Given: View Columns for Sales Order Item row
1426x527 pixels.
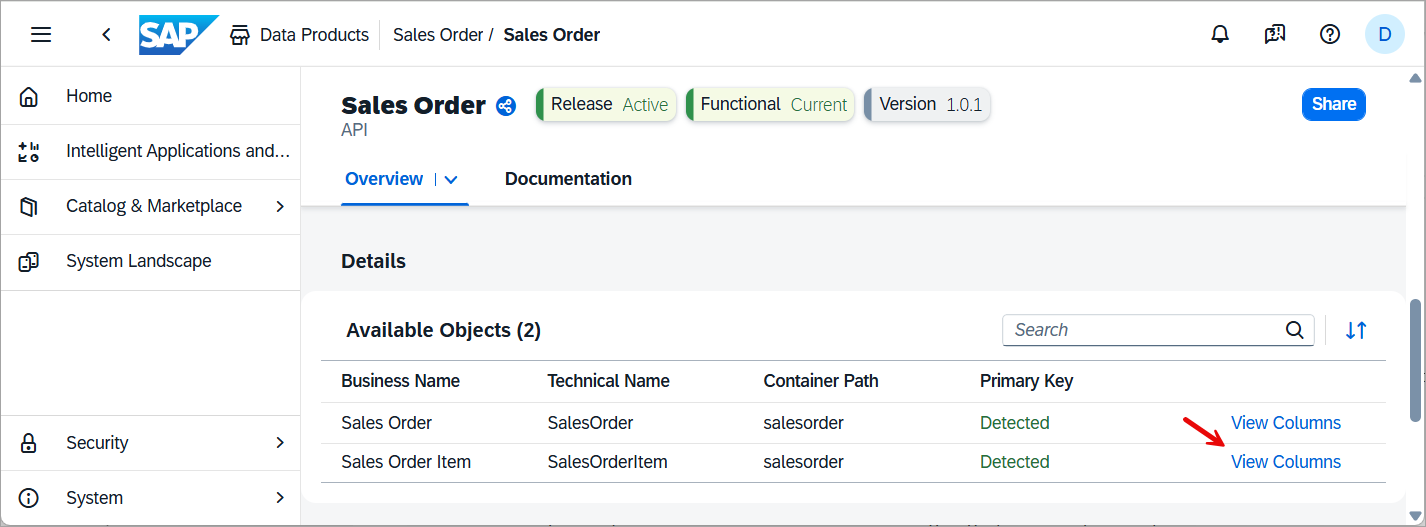Looking at the screenshot, I should (1286, 462).
